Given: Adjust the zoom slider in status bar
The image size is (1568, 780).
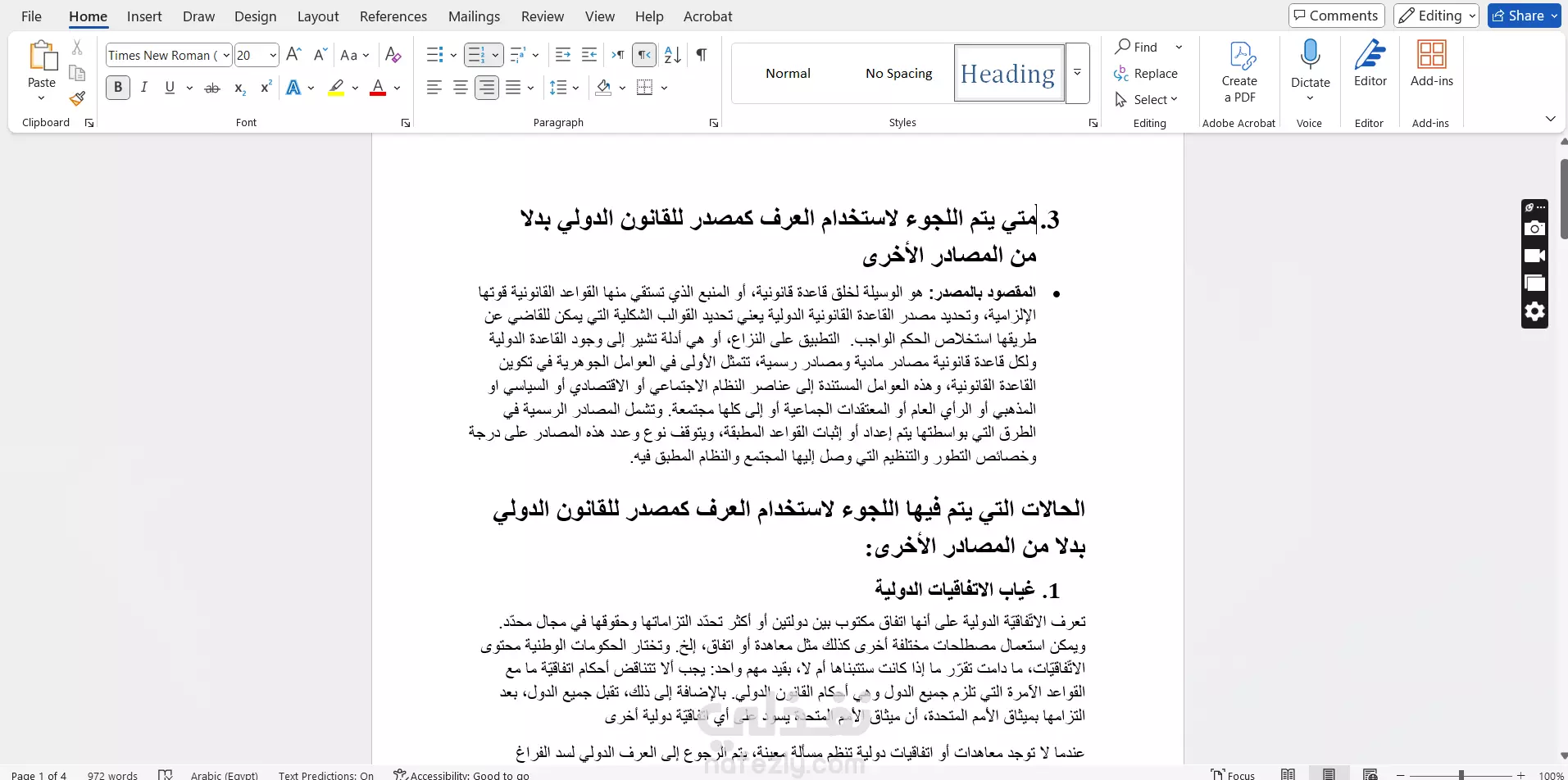Looking at the screenshot, I should pos(1461,774).
